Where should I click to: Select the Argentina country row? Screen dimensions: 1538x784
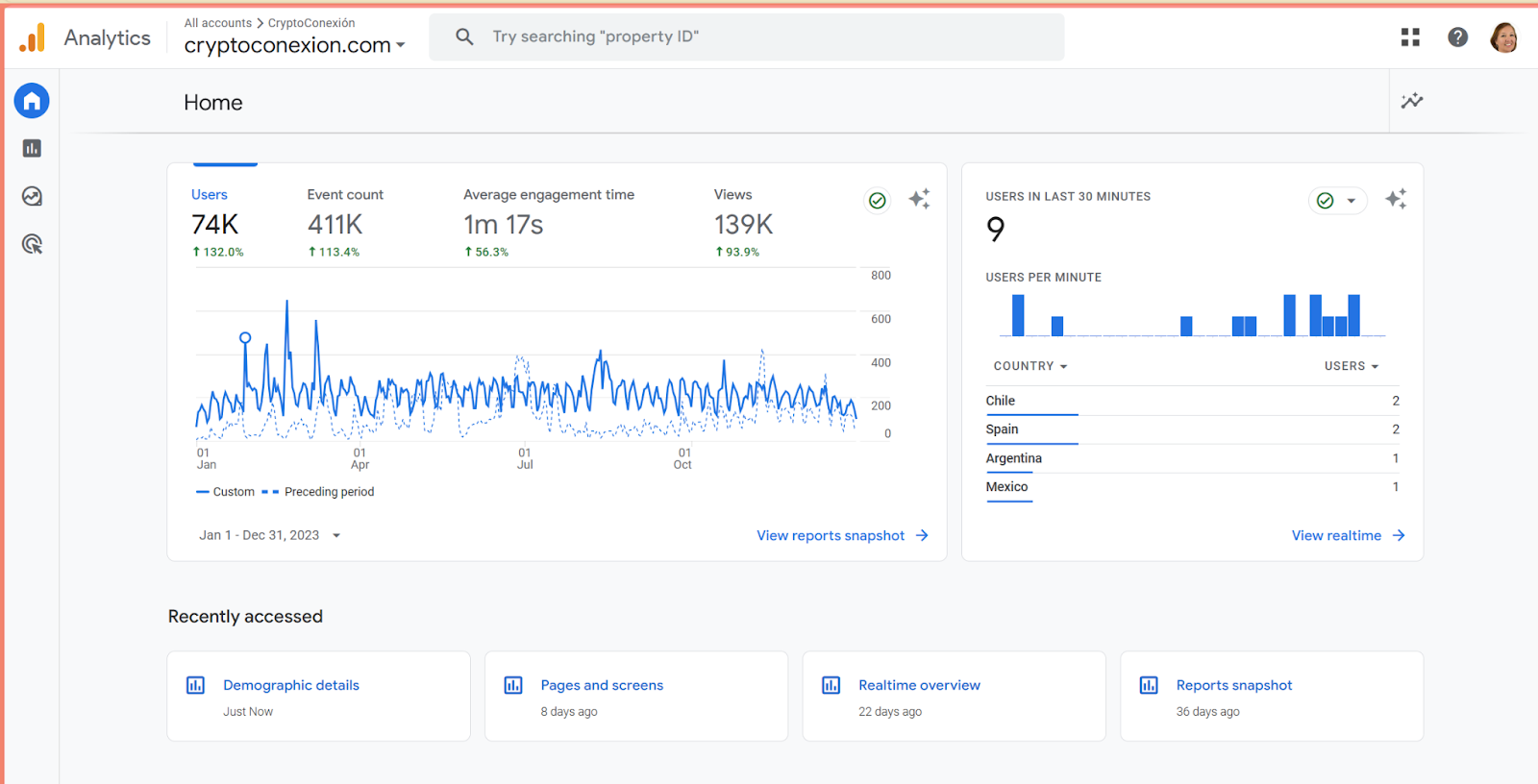[1192, 458]
